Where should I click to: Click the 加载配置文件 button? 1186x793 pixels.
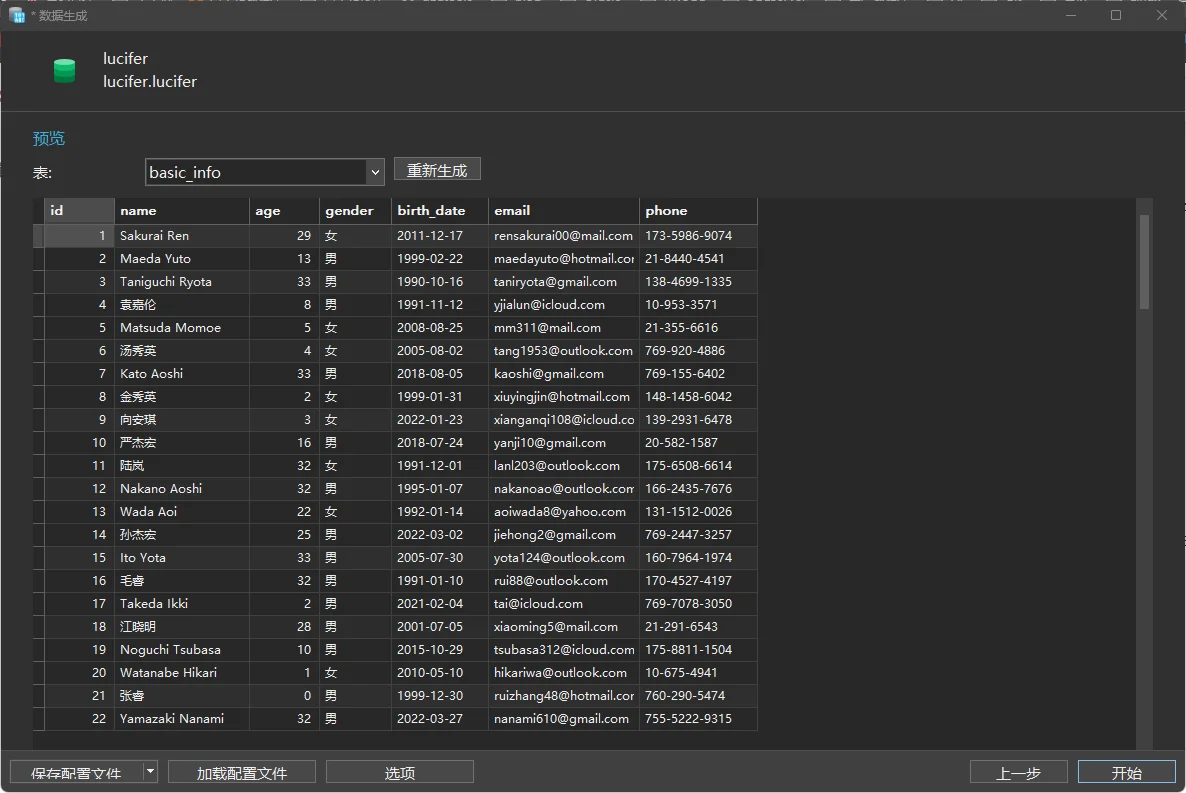[242, 772]
